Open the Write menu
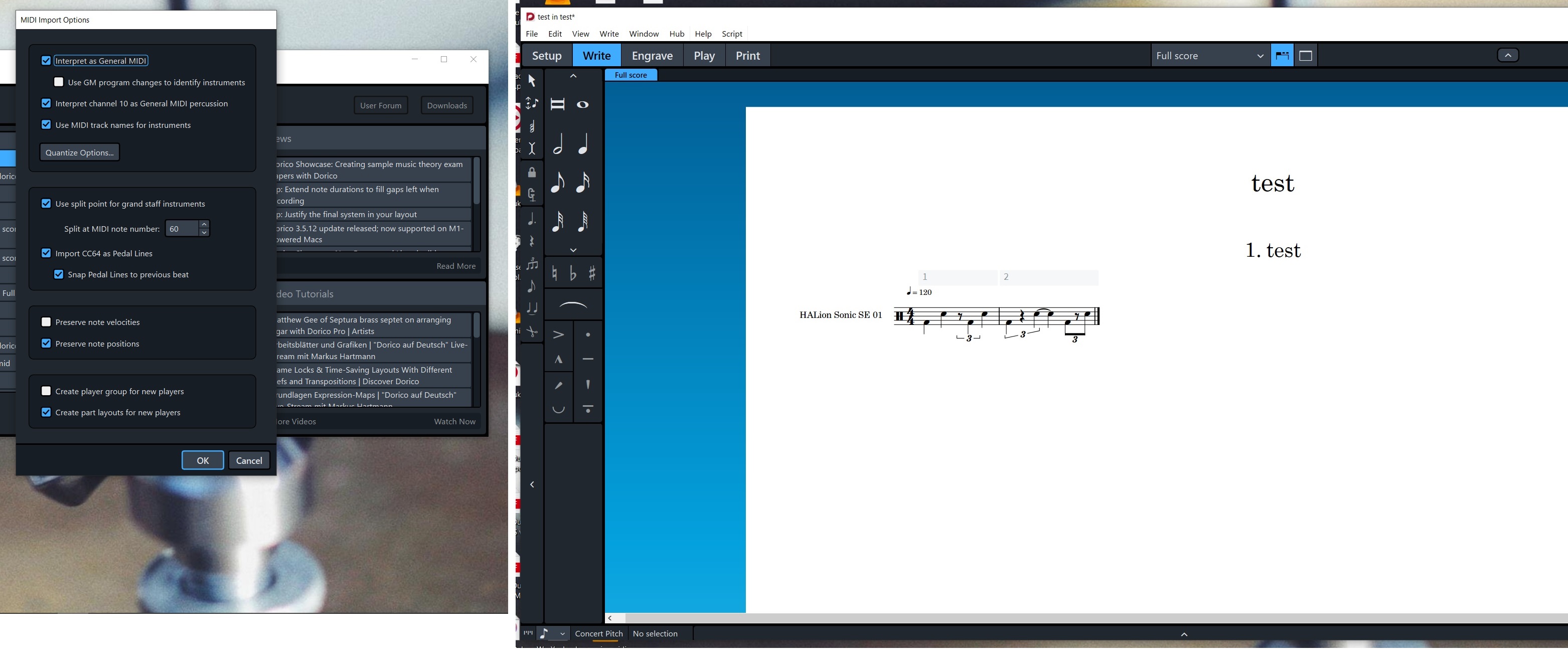Image resolution: width=1568 pixels, height=661 pixels. (x=609, y=34)
